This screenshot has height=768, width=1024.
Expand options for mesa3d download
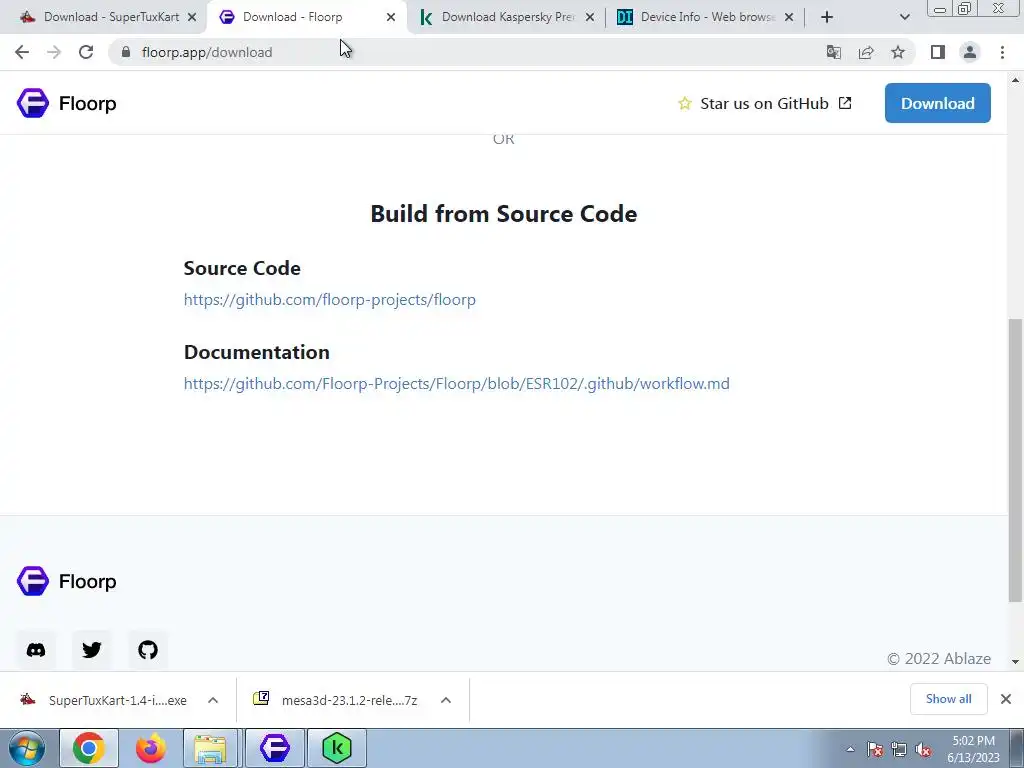pos(446,700)
